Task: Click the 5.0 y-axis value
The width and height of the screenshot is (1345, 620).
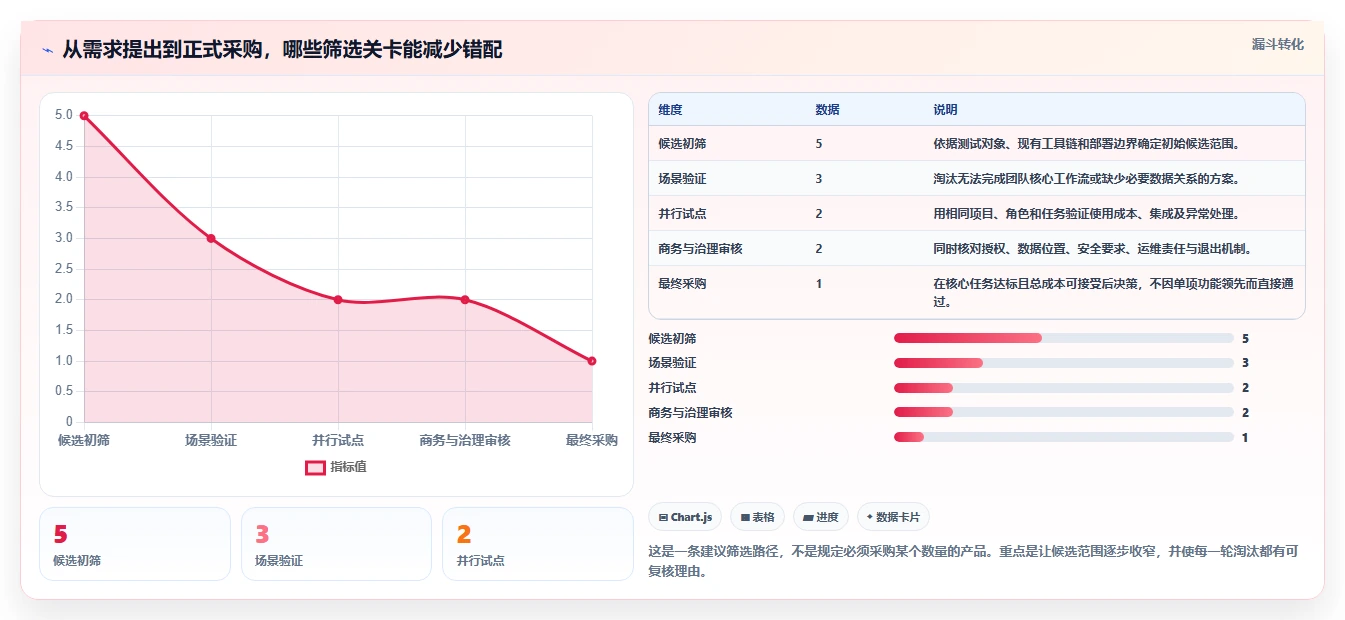Action: [64, 116]
